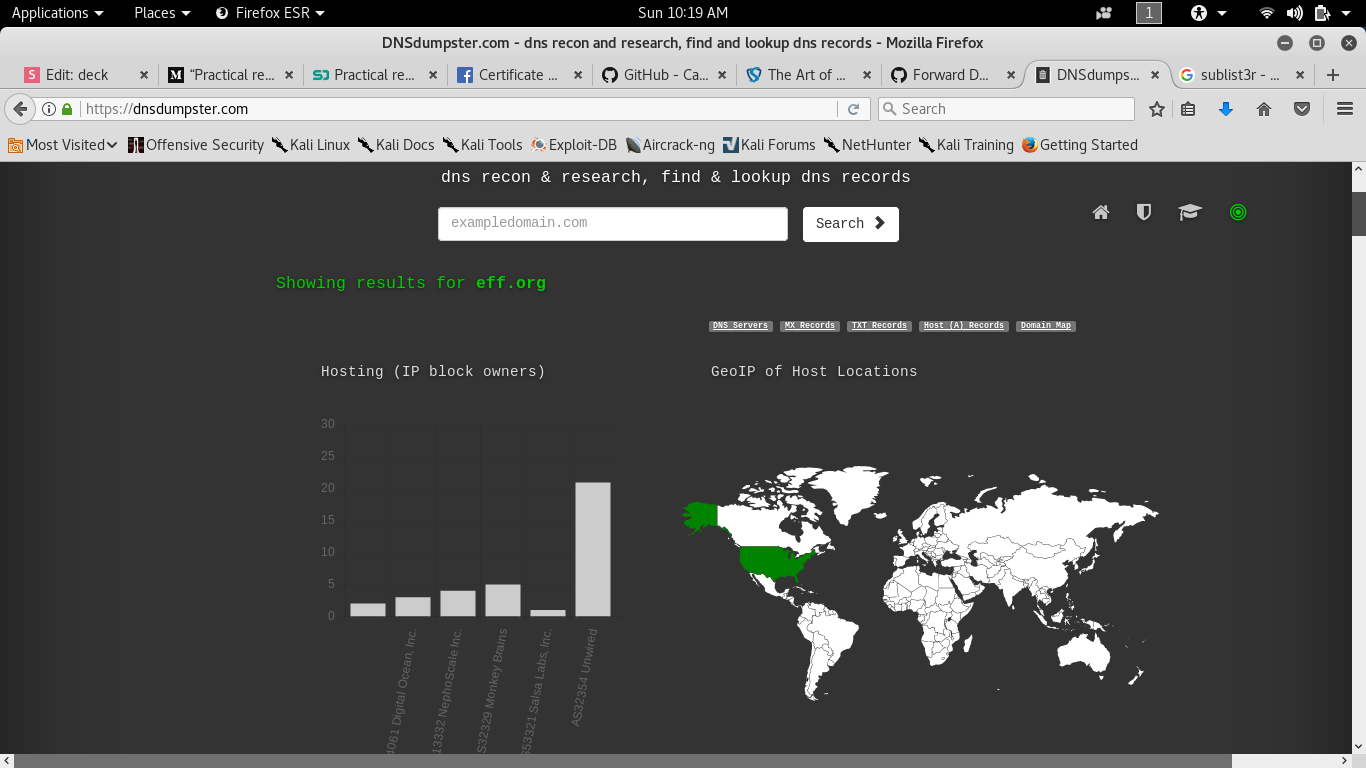Viewport: 1366px width, 768px height.
Task: Open the Offensive Security bookmark
Action: [x=196, y=145]
